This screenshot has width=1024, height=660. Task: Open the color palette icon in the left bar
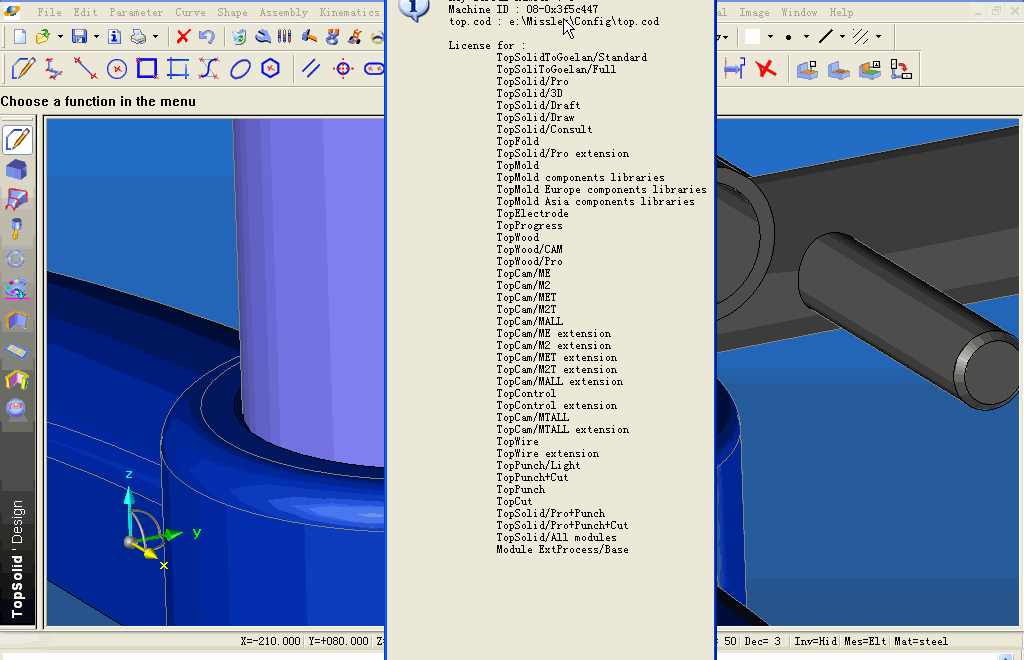tap(16, 289)
